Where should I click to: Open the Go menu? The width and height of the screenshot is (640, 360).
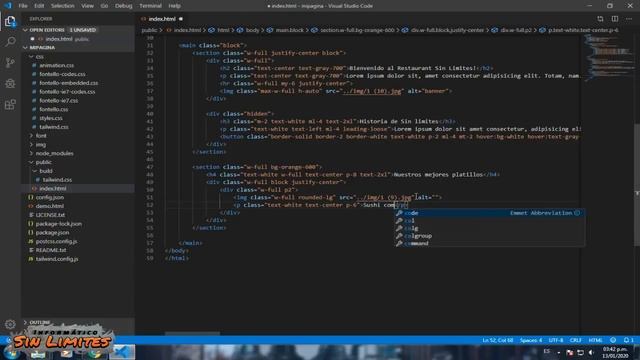pos(104,6)
